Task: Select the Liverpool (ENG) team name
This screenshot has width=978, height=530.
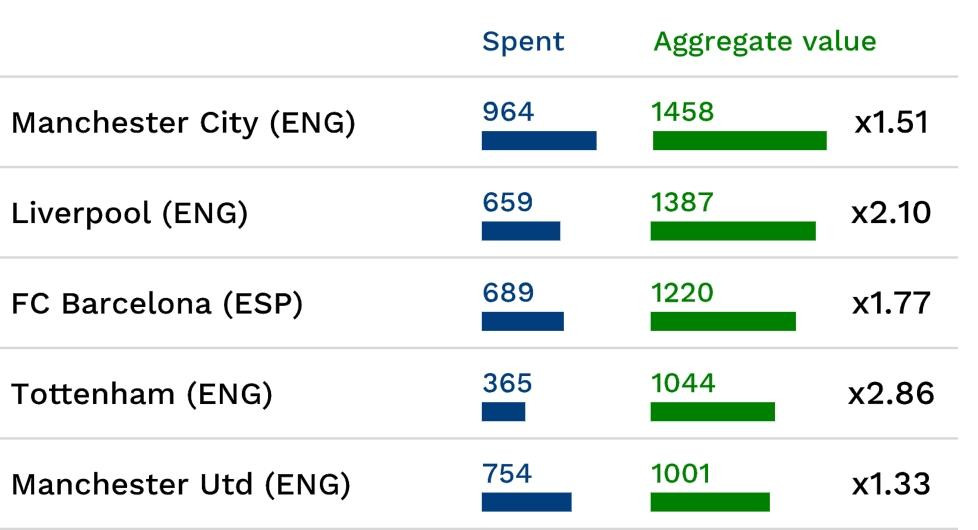Action: pos(129,214)
